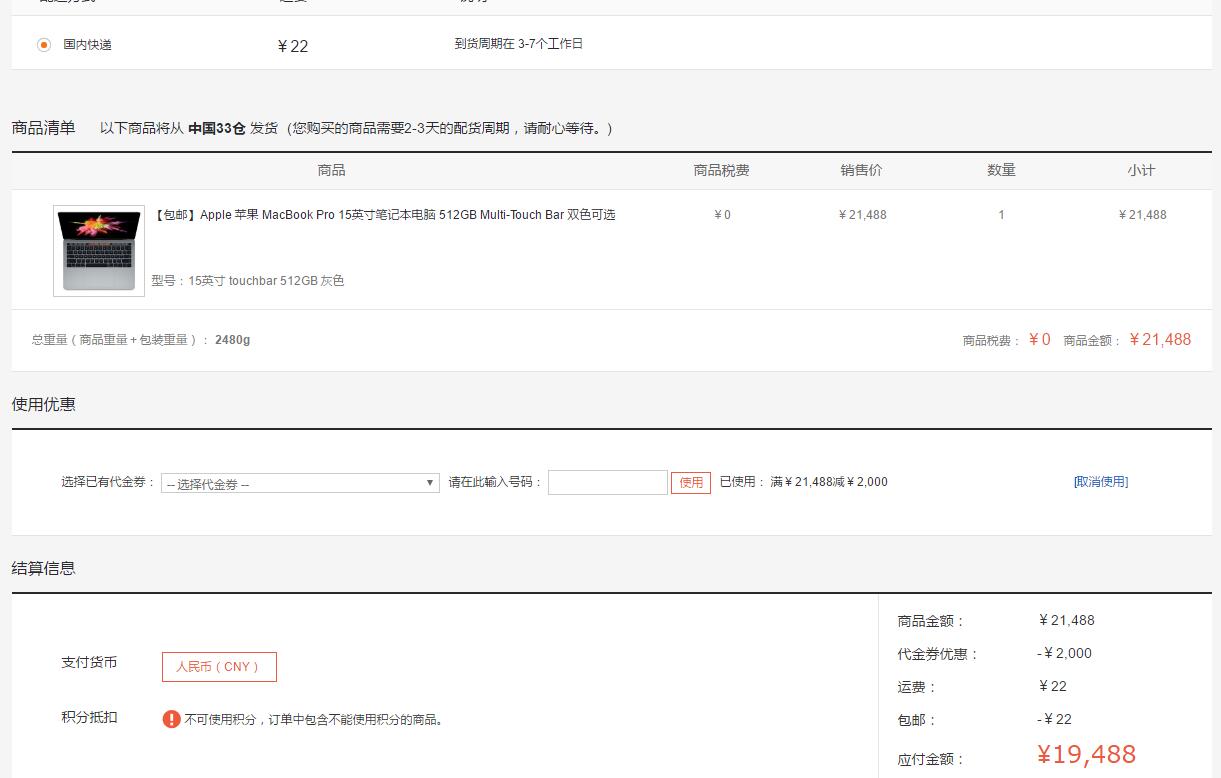Screen dimensions: 1221x778
Task: Click the 满¥21,488减¥2,000 coupon description text
Action: pos(828,482)
